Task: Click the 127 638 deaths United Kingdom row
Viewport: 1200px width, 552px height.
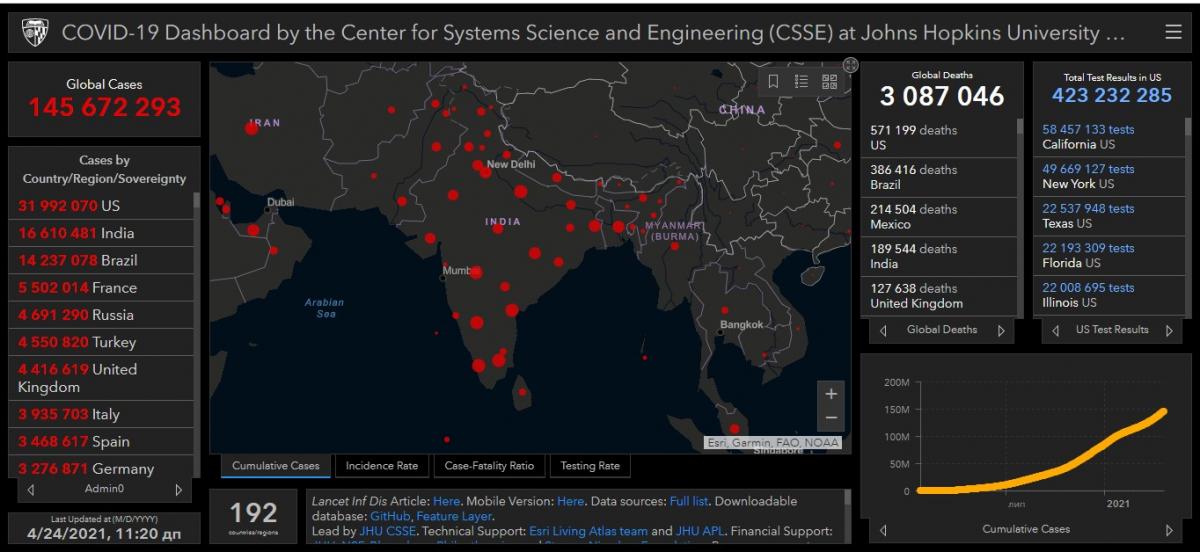Action: coord(938,296)
